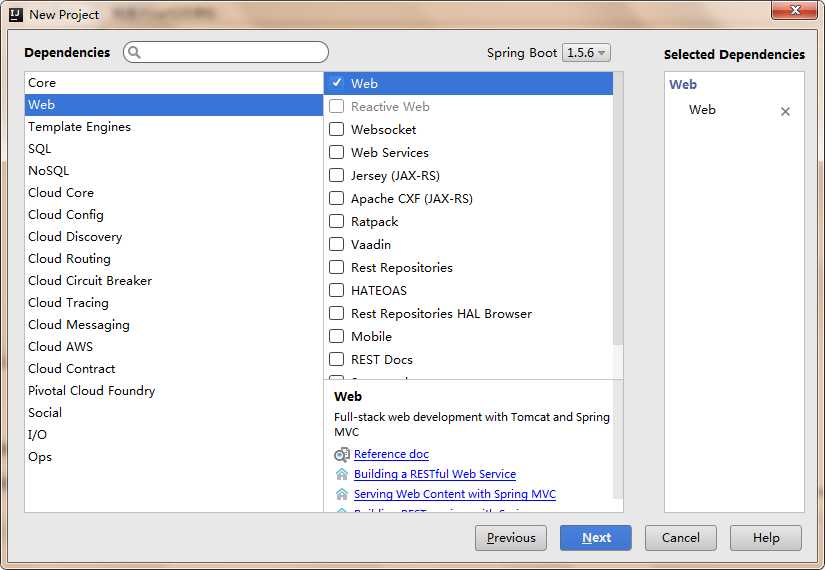Cancel the New Project wizard
This screenshot has width=825, height=570.
(681, 537)
